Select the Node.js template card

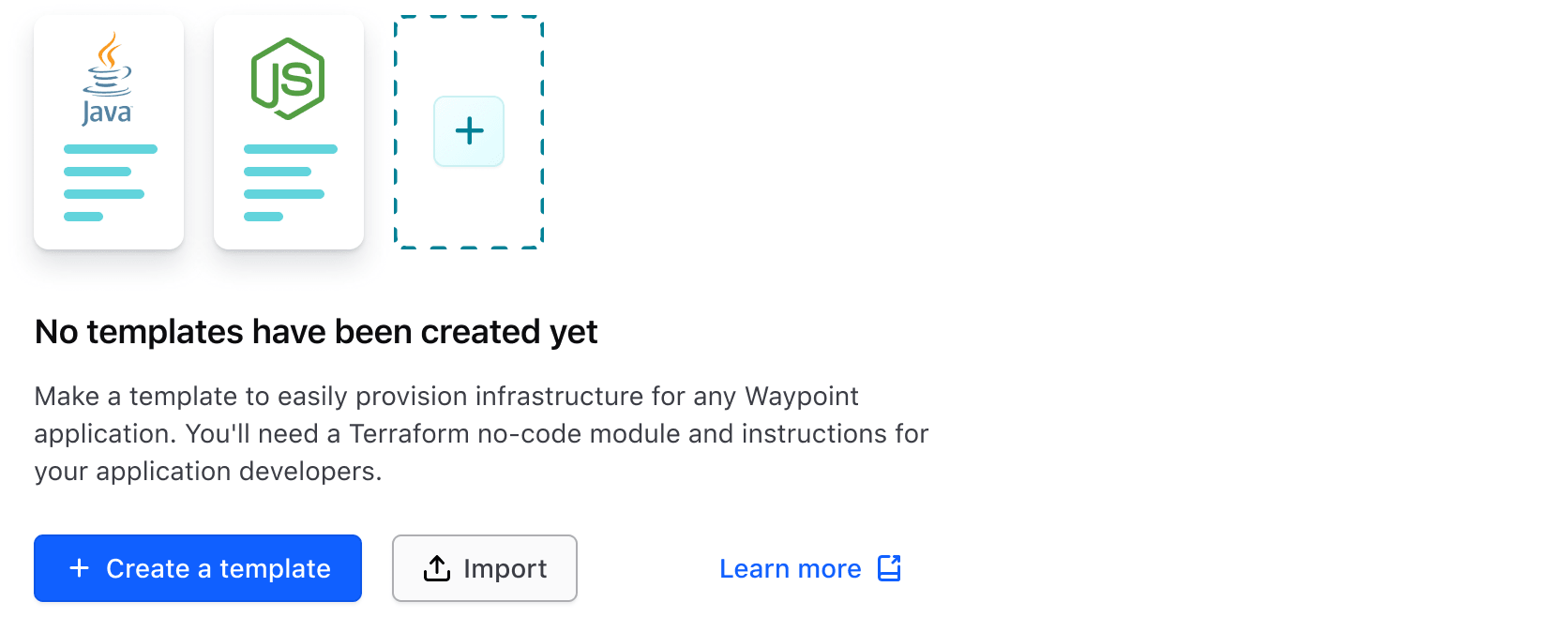pyautogui.click(x=288, y=131)
